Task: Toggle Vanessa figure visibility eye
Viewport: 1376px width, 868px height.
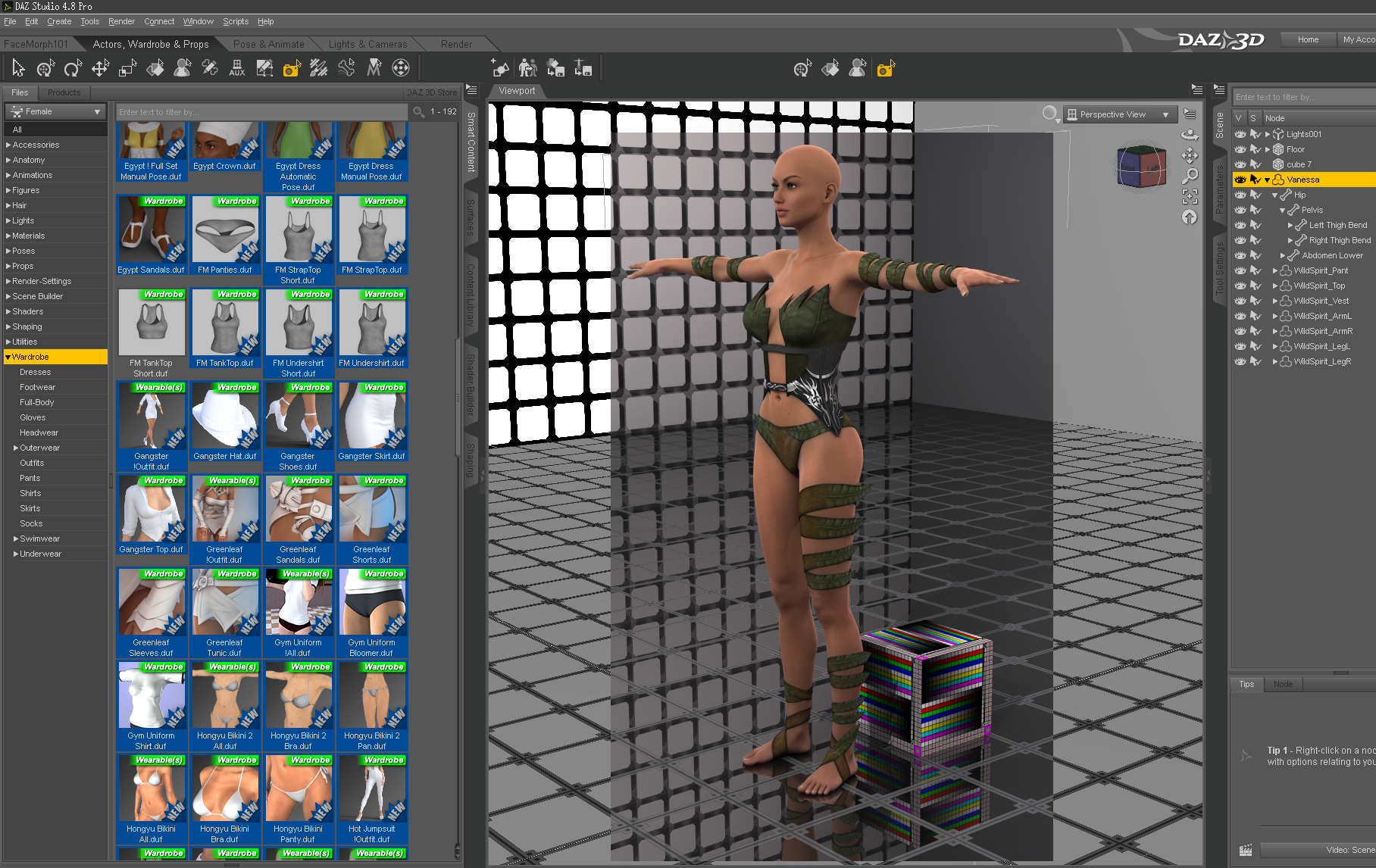Action: click(x=1240, y=180)
